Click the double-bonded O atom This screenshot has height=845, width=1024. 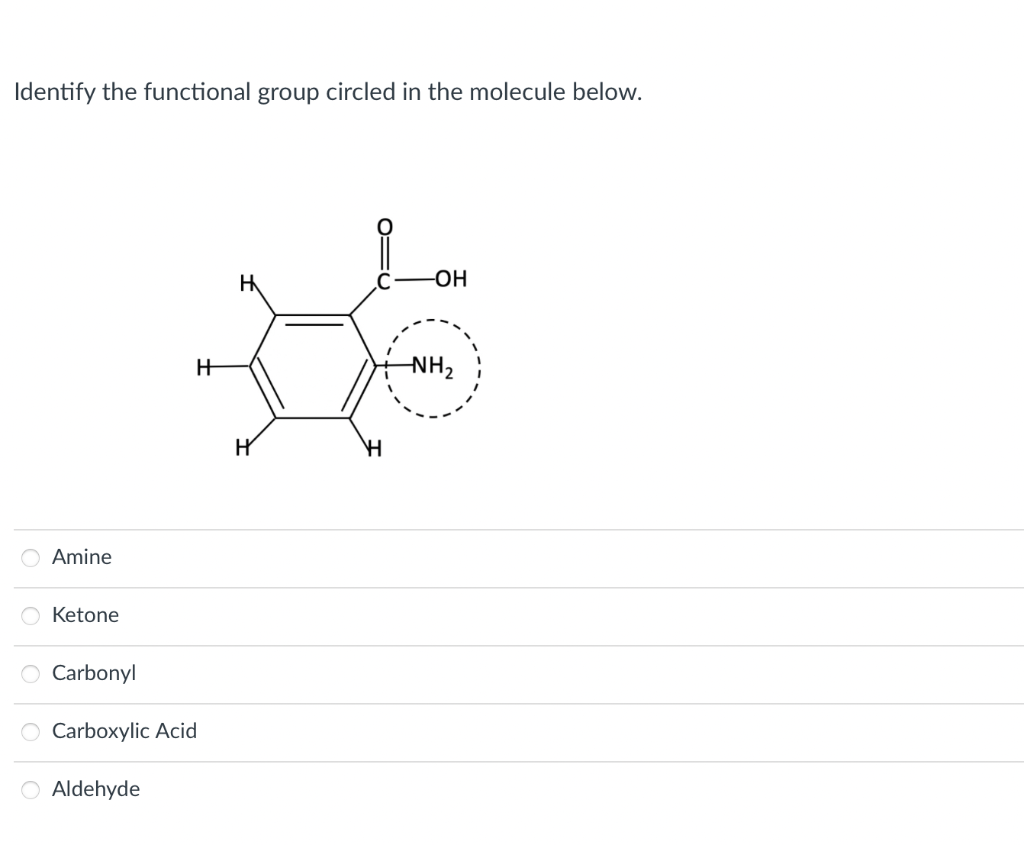[x=384, y=226]
